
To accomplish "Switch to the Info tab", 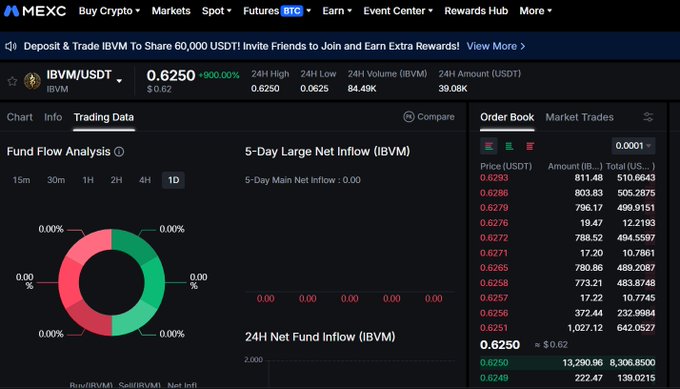I will [x=53, y=117].
